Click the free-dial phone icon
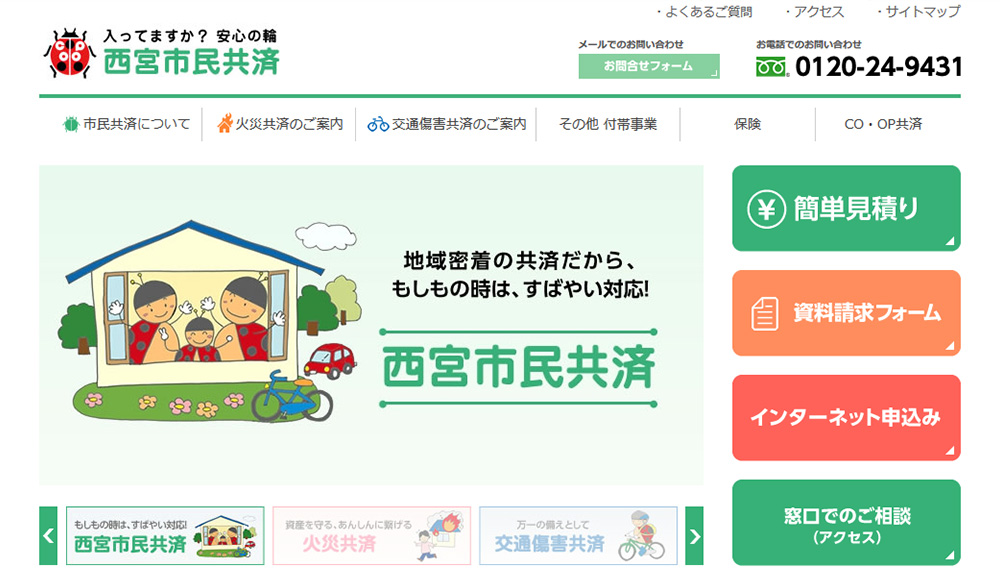The image size is (1000, 580). click(772, 66)
